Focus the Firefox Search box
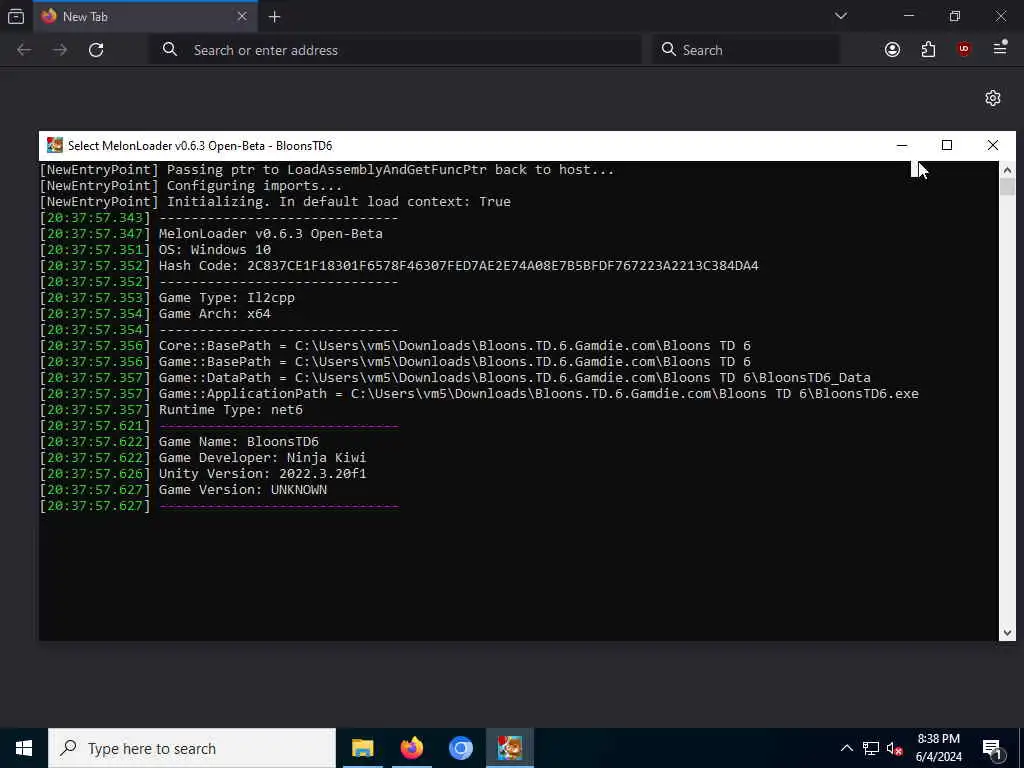 [746, 50]
